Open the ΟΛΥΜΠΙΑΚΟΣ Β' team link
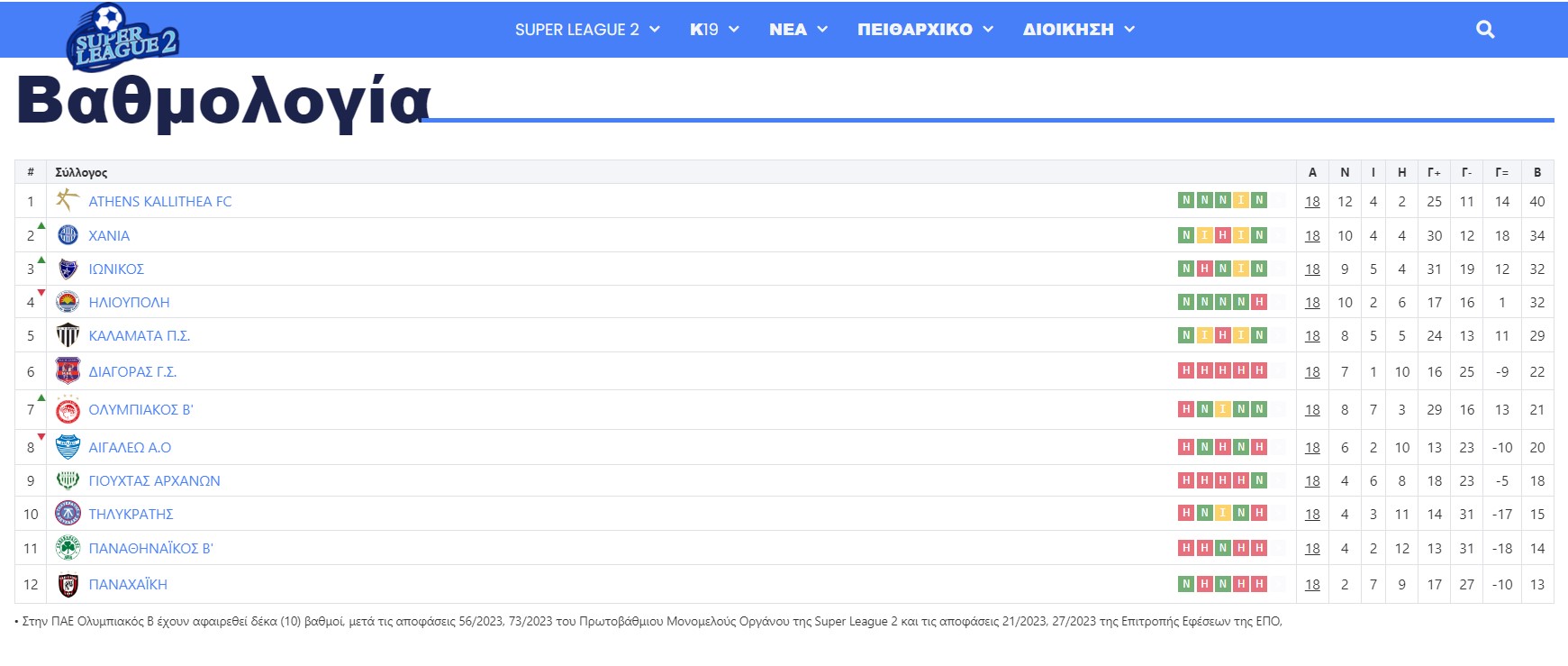Image resolution: width=1568 pixels, height=666 pixels. (140, 409)
